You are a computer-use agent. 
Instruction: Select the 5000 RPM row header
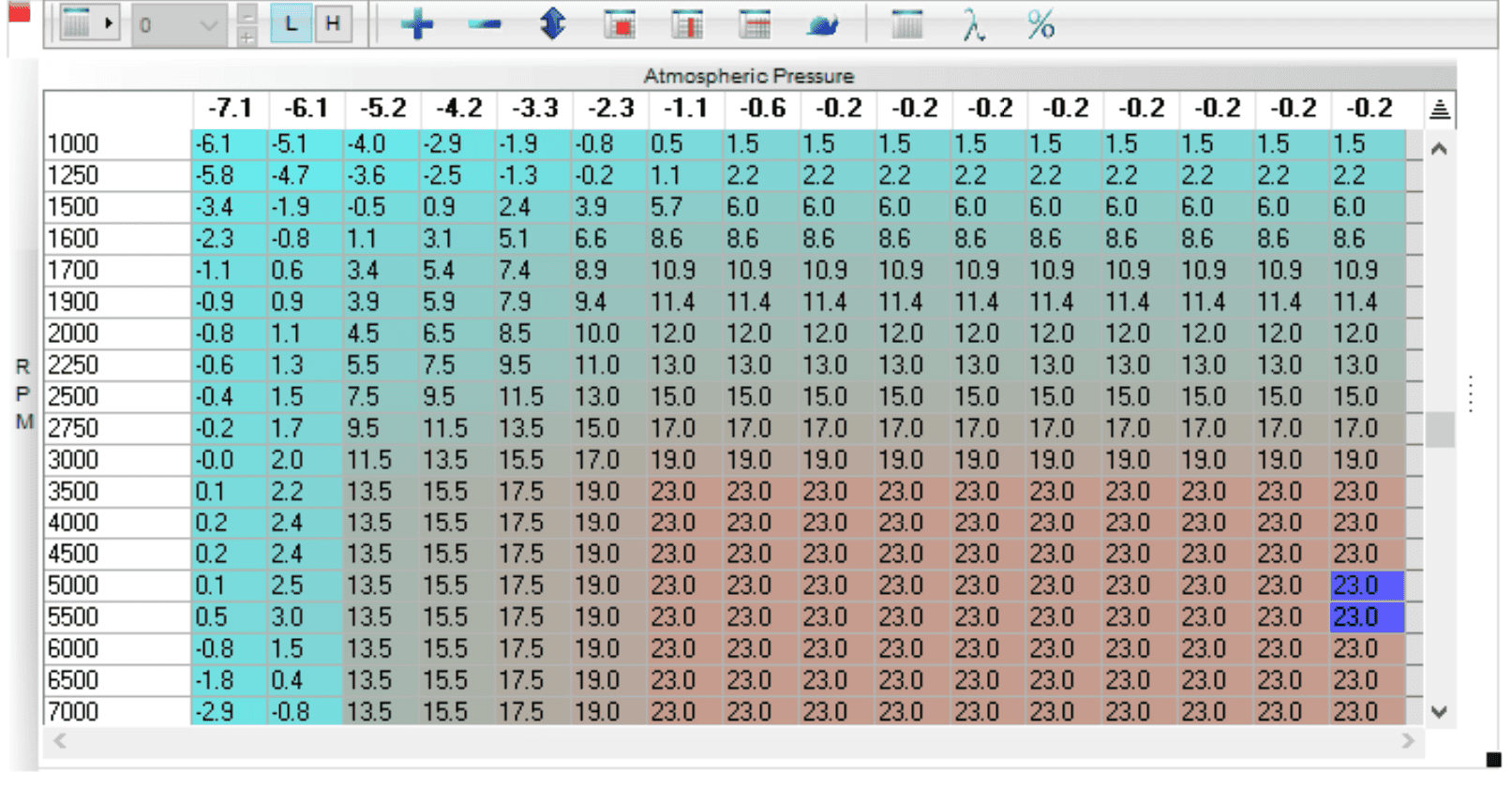tap(118, 586)
